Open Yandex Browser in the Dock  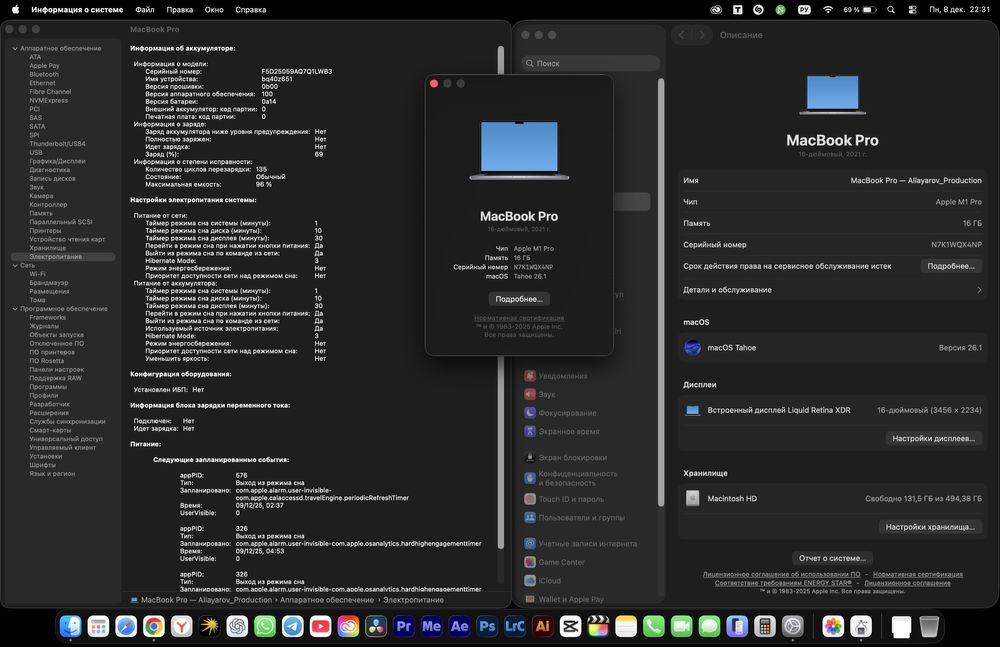click(182, 627)
